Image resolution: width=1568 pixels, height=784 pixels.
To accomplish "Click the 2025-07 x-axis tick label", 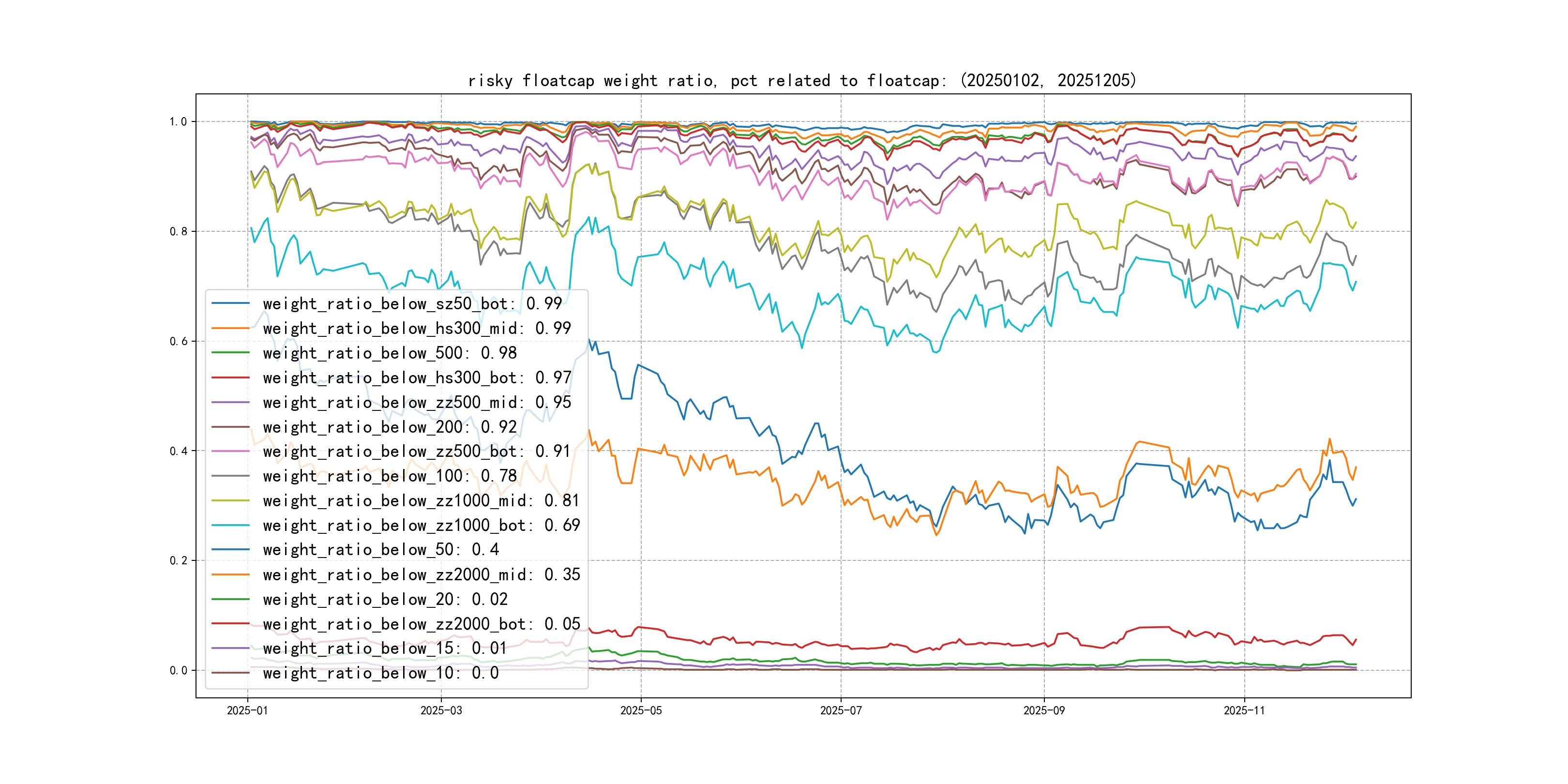I will tap(841, 710).
